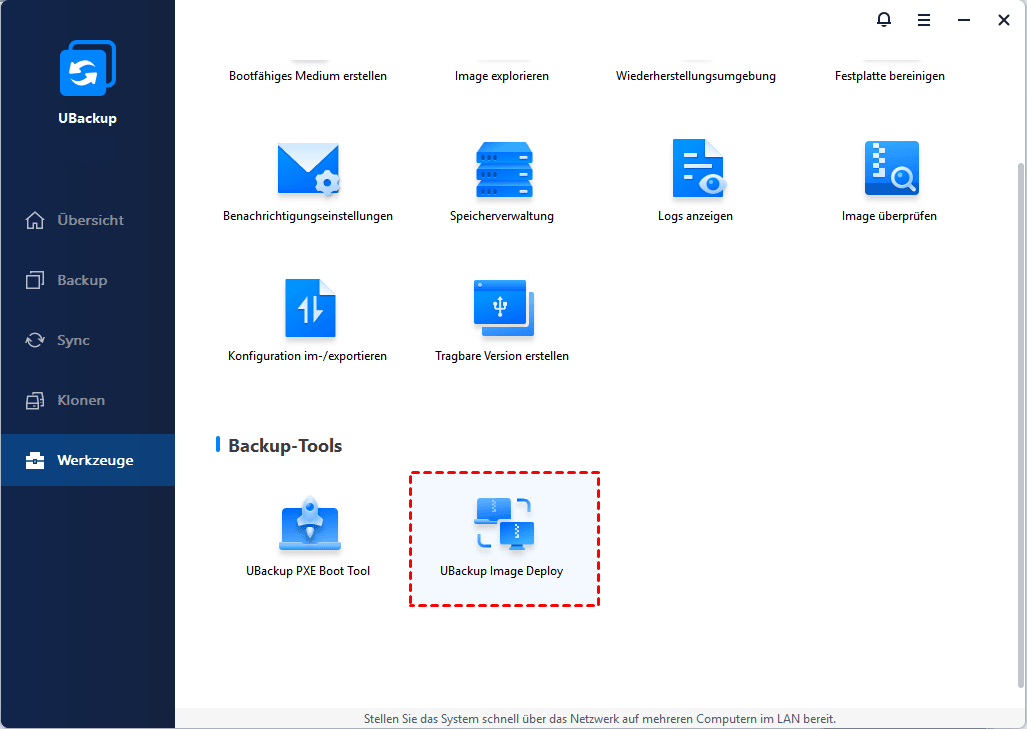Switch to the Backup sidebar tab
1027x729 pixels.
(81, 280)
